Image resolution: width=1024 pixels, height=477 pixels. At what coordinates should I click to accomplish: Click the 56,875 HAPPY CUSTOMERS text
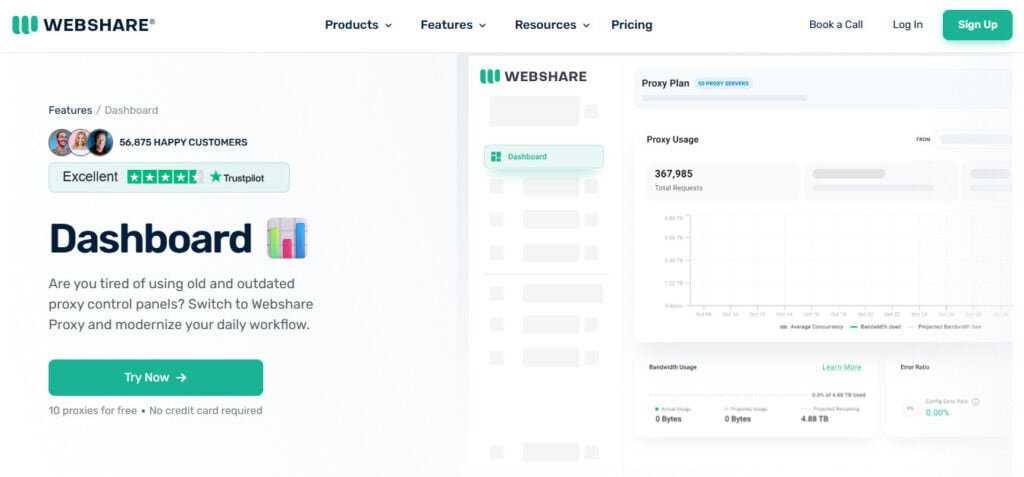[x=183, y=142]
